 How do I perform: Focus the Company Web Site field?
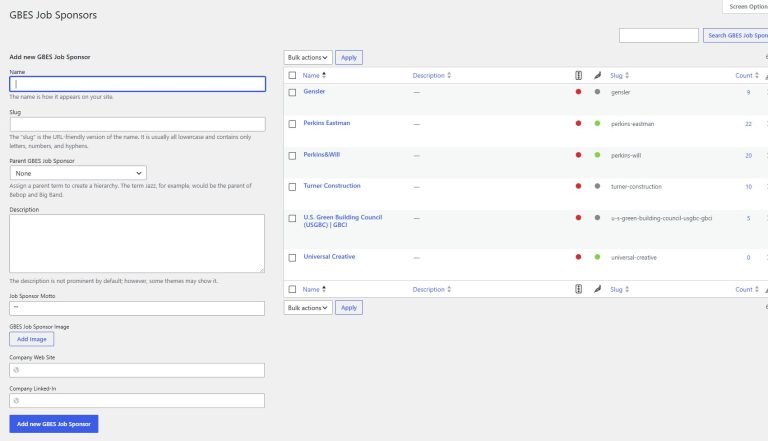137,370
